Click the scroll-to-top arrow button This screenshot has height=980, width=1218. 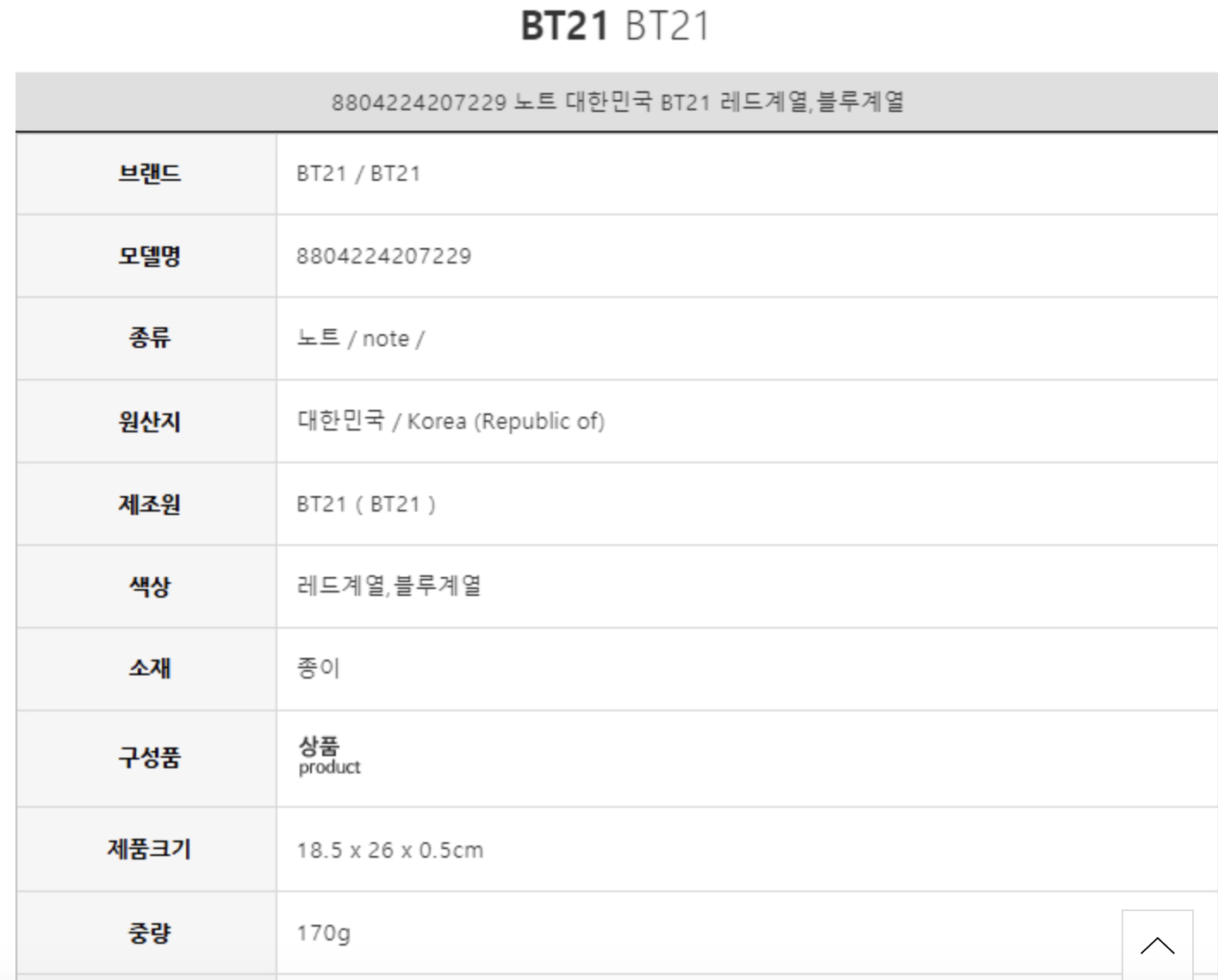click(1157, 945)
